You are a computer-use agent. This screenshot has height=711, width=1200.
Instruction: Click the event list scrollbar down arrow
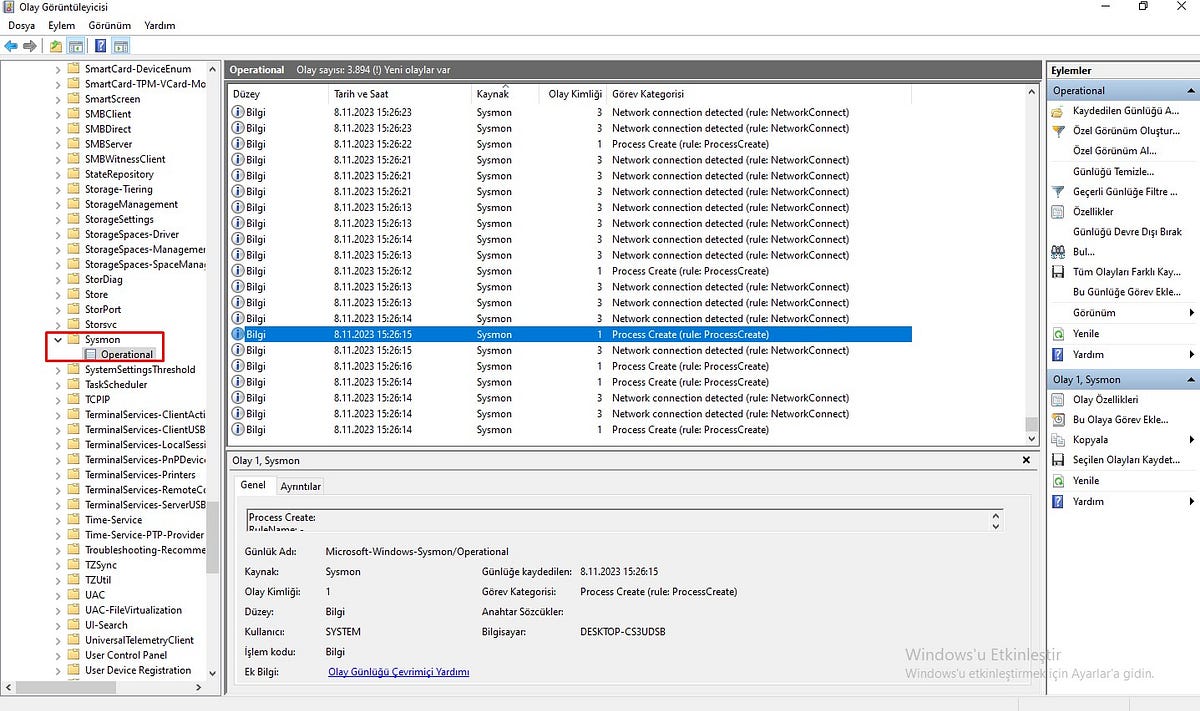(1031, 438)
